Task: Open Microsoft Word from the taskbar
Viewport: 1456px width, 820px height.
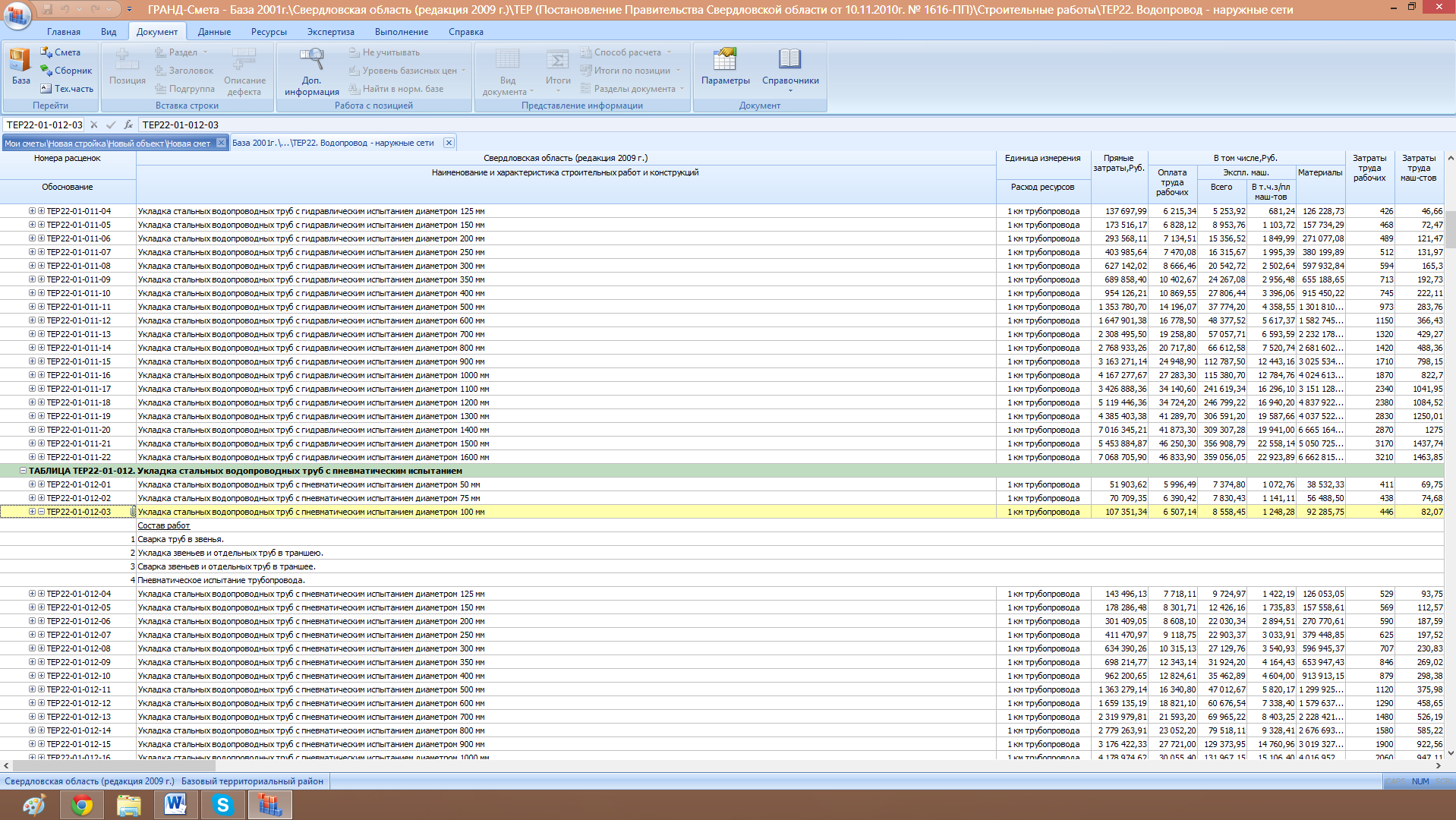Action: 175,805
